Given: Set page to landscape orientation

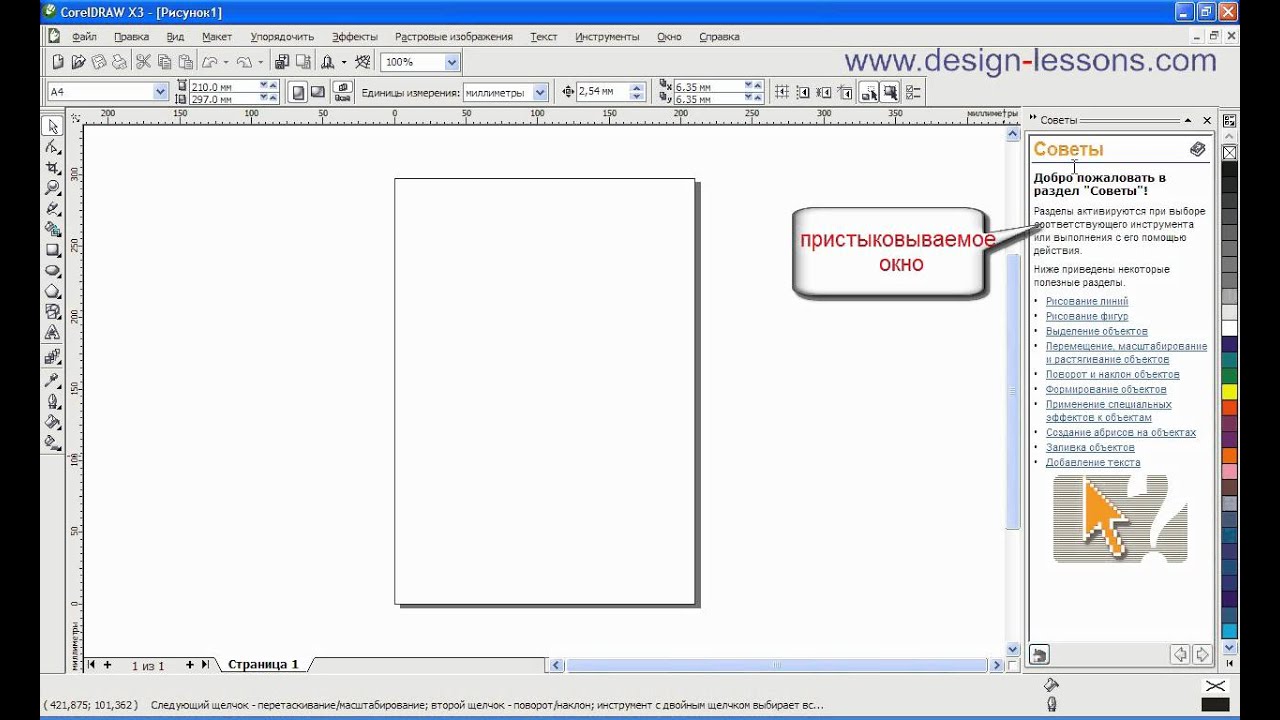Looking at the screenshot, I should (317, 92).
